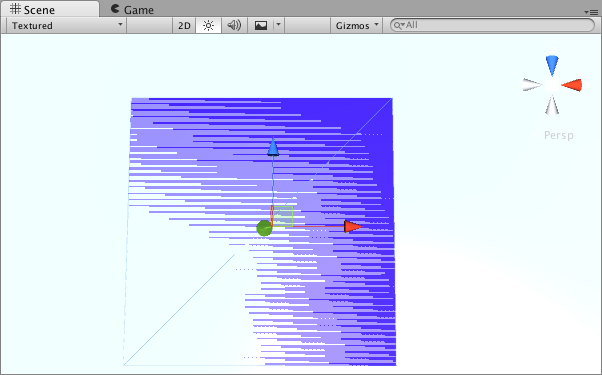Toggle 2D view mode
Viewport: 602px width, 375px height.
coord(184,25)
